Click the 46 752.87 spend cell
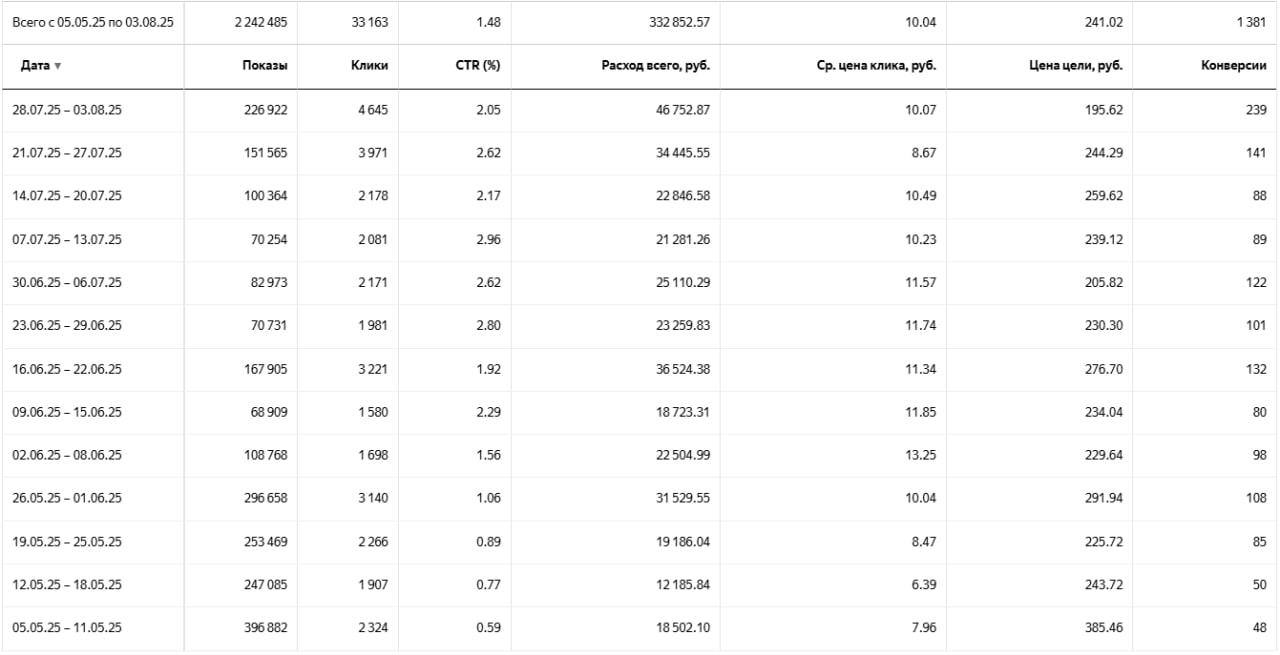 (683, 110)
